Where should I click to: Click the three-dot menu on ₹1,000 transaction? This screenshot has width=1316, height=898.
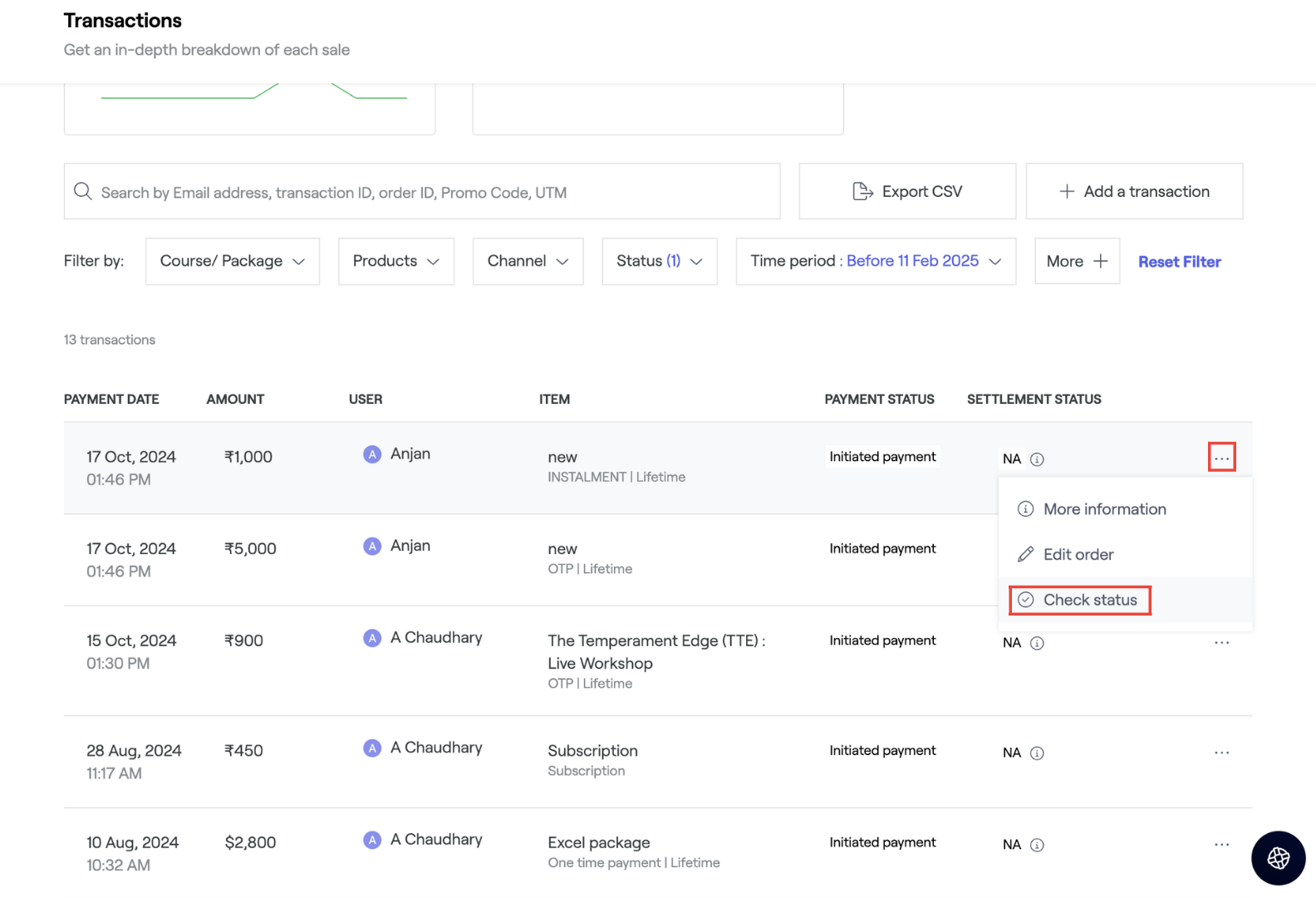tap(1221, 458)
